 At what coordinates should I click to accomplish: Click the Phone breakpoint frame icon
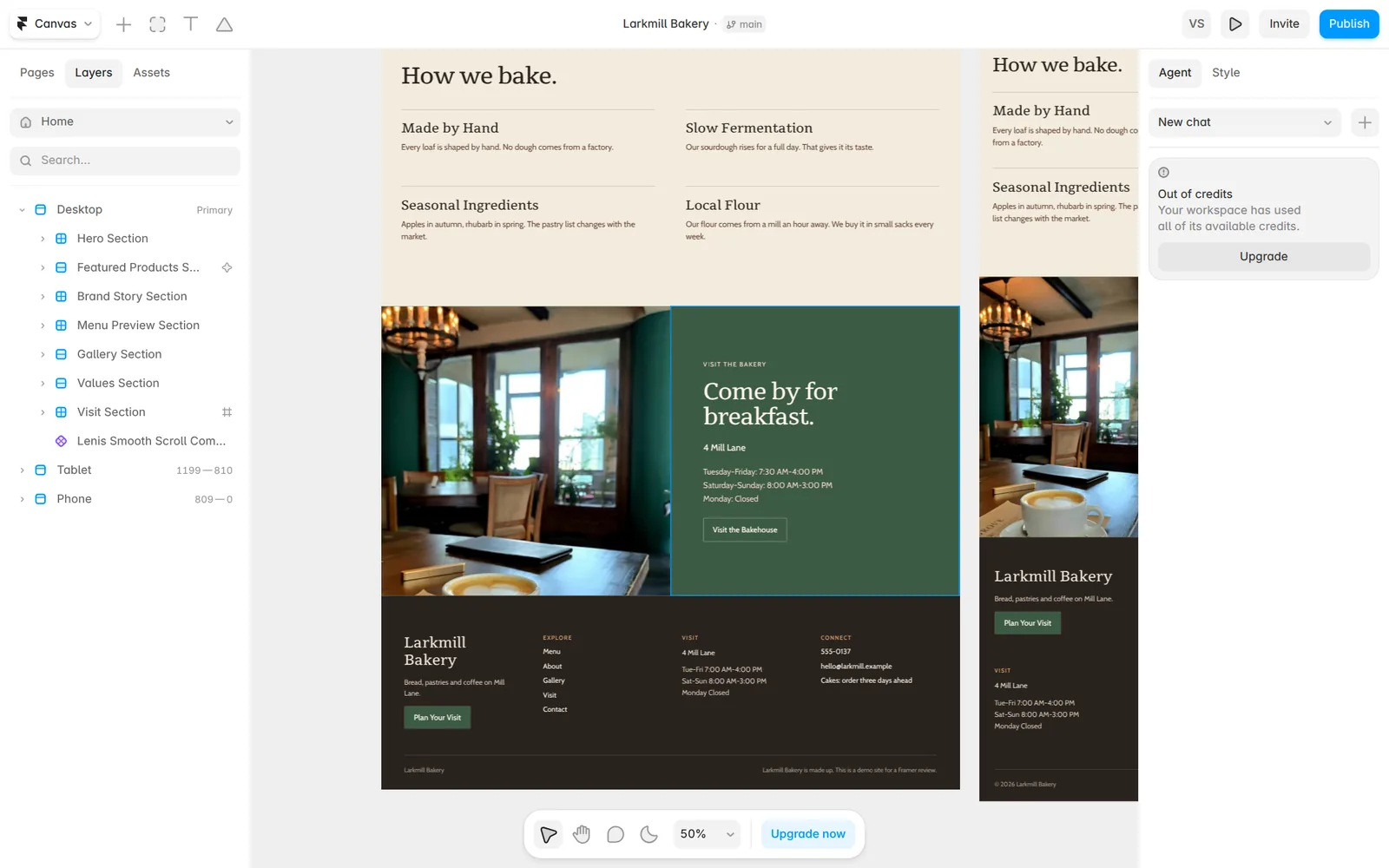[x=40, y=499]
